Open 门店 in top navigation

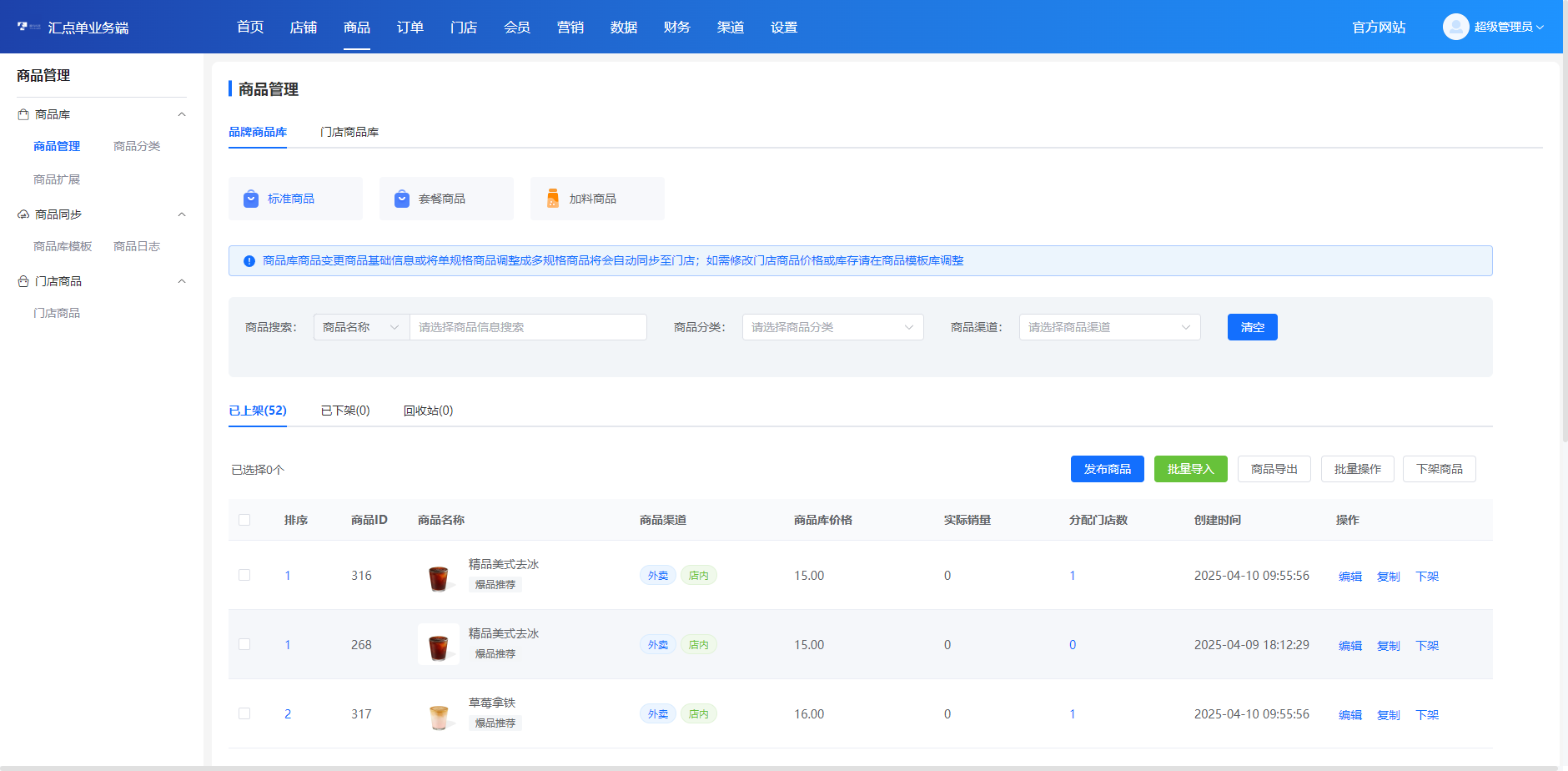[464, 28]
